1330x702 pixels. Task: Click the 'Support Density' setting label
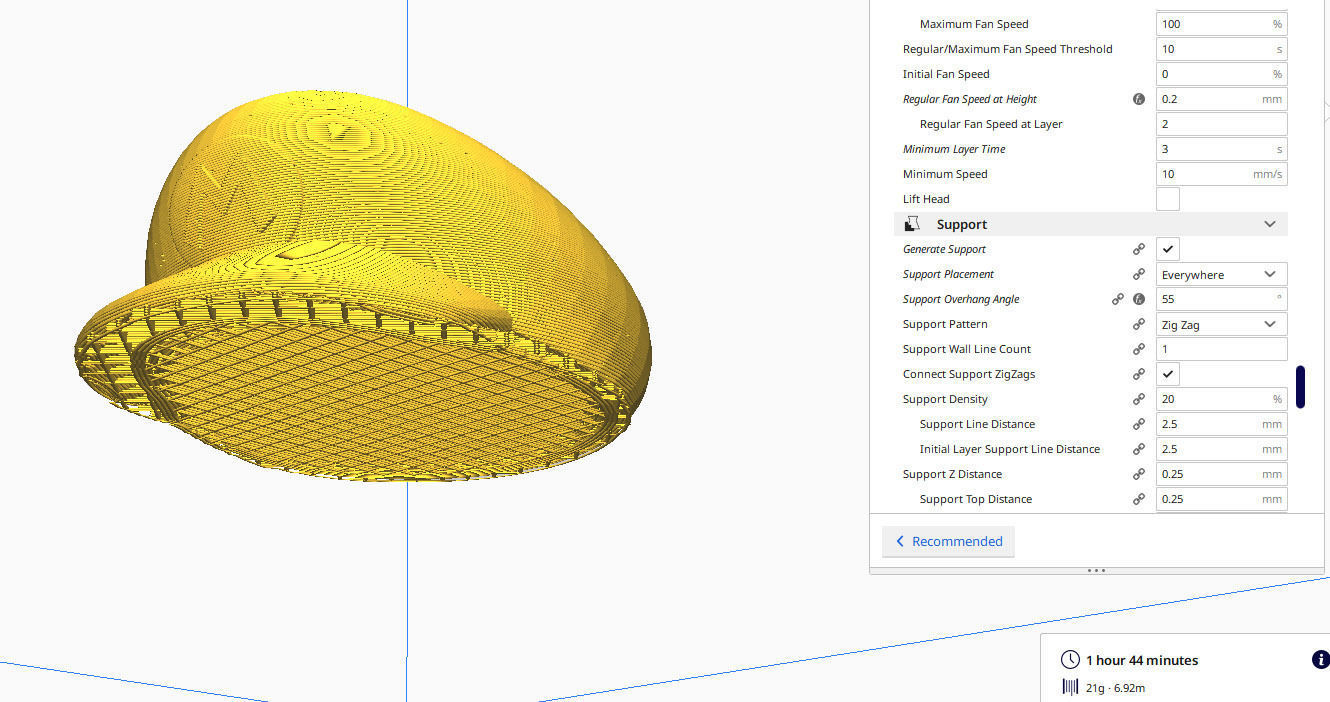coord(945,399)
